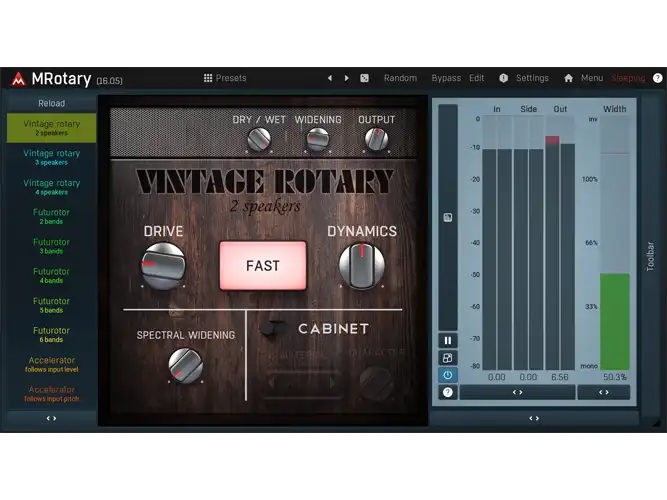
Task: Expand the level meters arrows button
Action: (517, 392)
